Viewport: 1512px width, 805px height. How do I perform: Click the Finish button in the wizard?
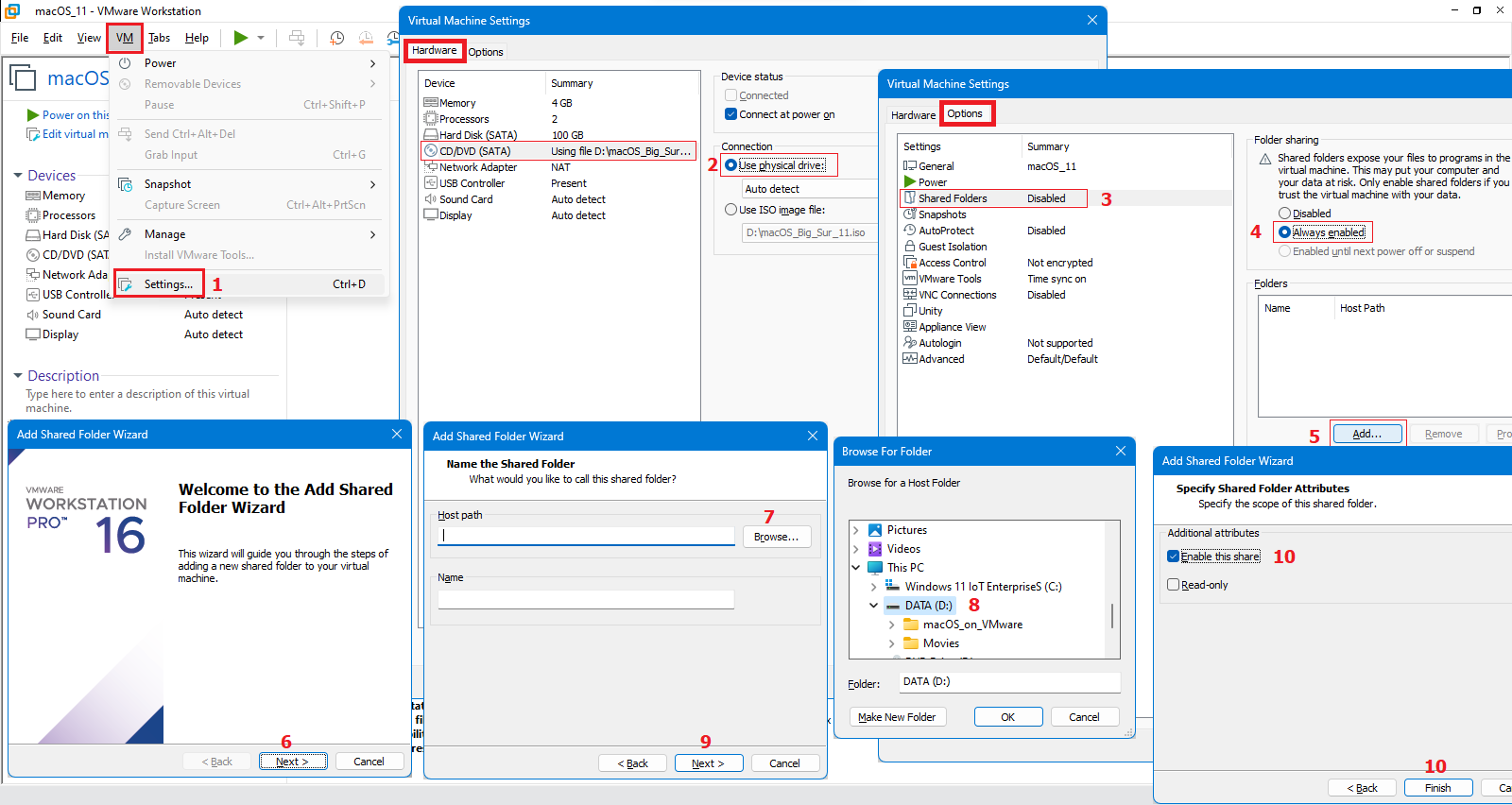[1438, 788]
